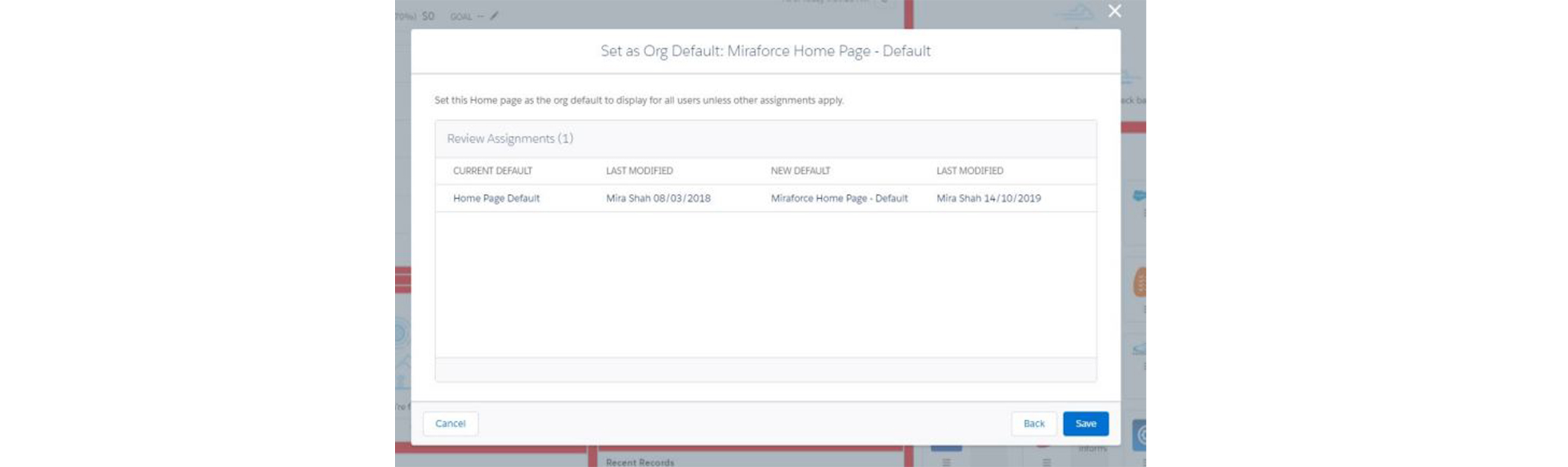Viewport: 1568px width, 467px height.
Task: Click the NEW DEFAULT column header
Action: tap(800, 171)
